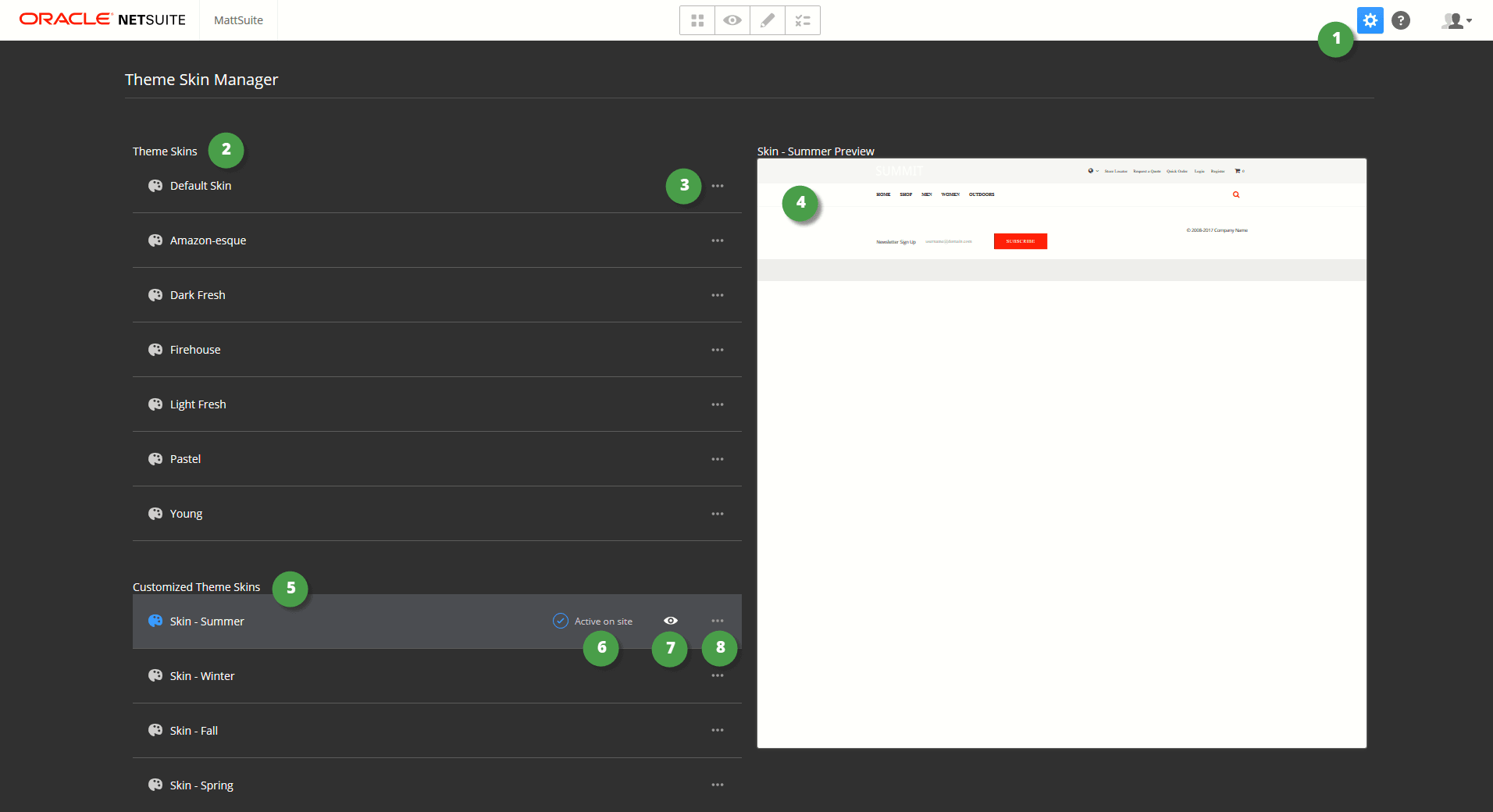
Task: Open more options for Skin - Winter
Action: point(718,675)
